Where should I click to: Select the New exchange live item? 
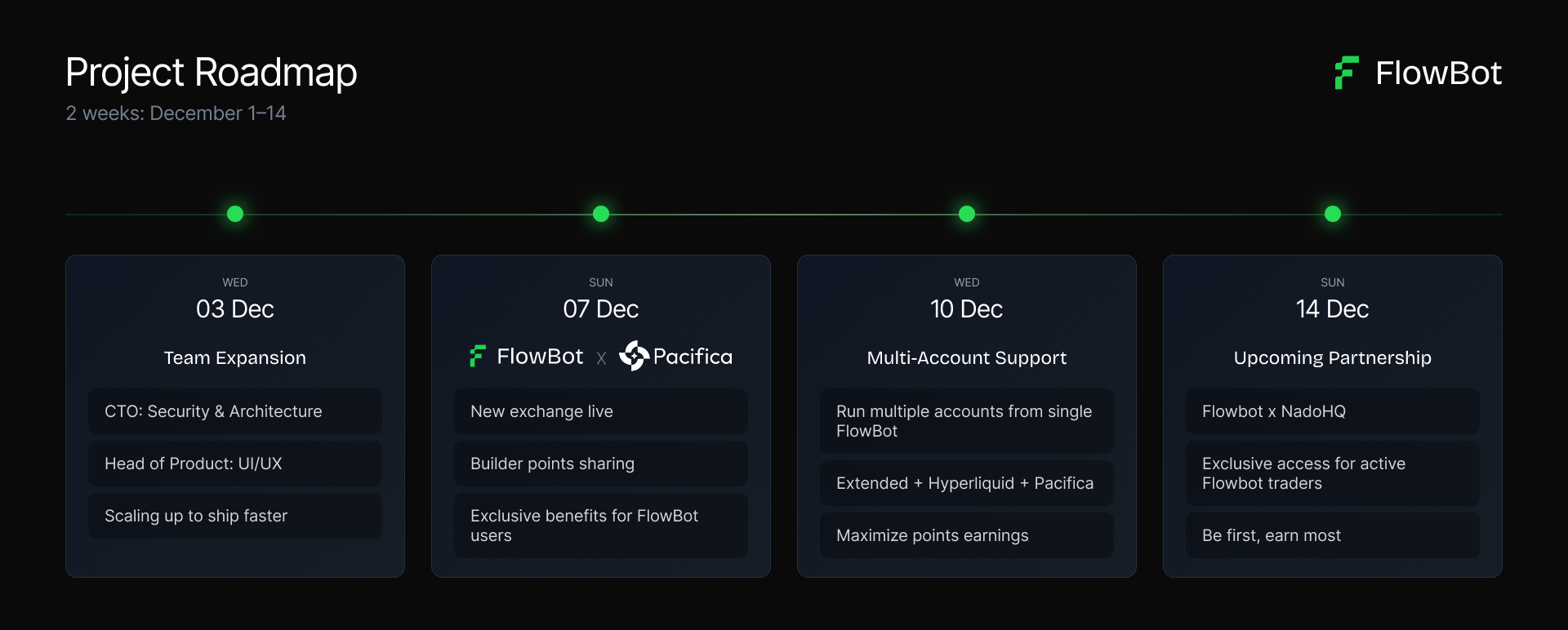(601, 411)
